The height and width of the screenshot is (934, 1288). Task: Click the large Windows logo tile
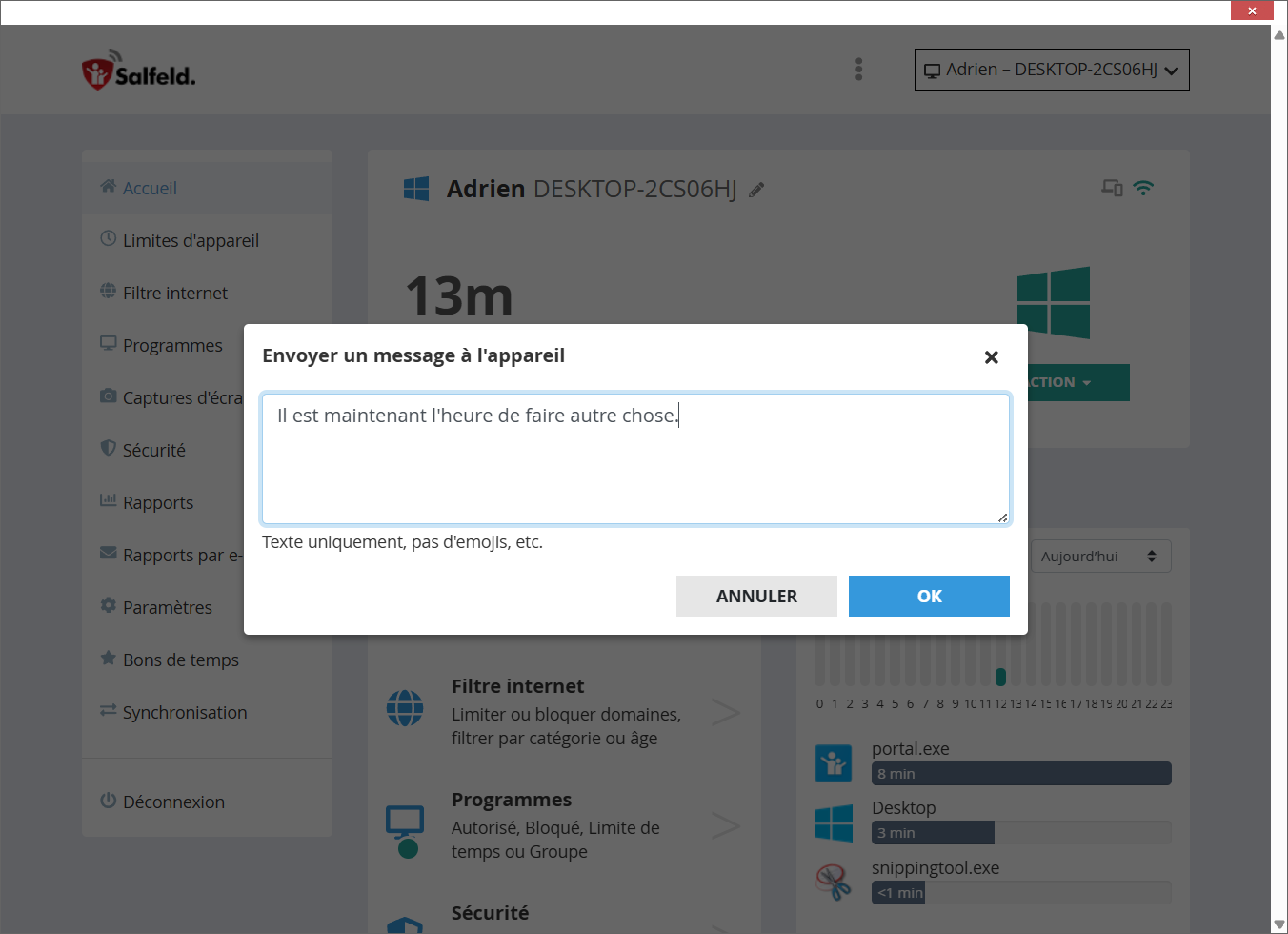tap(1054, 303)
